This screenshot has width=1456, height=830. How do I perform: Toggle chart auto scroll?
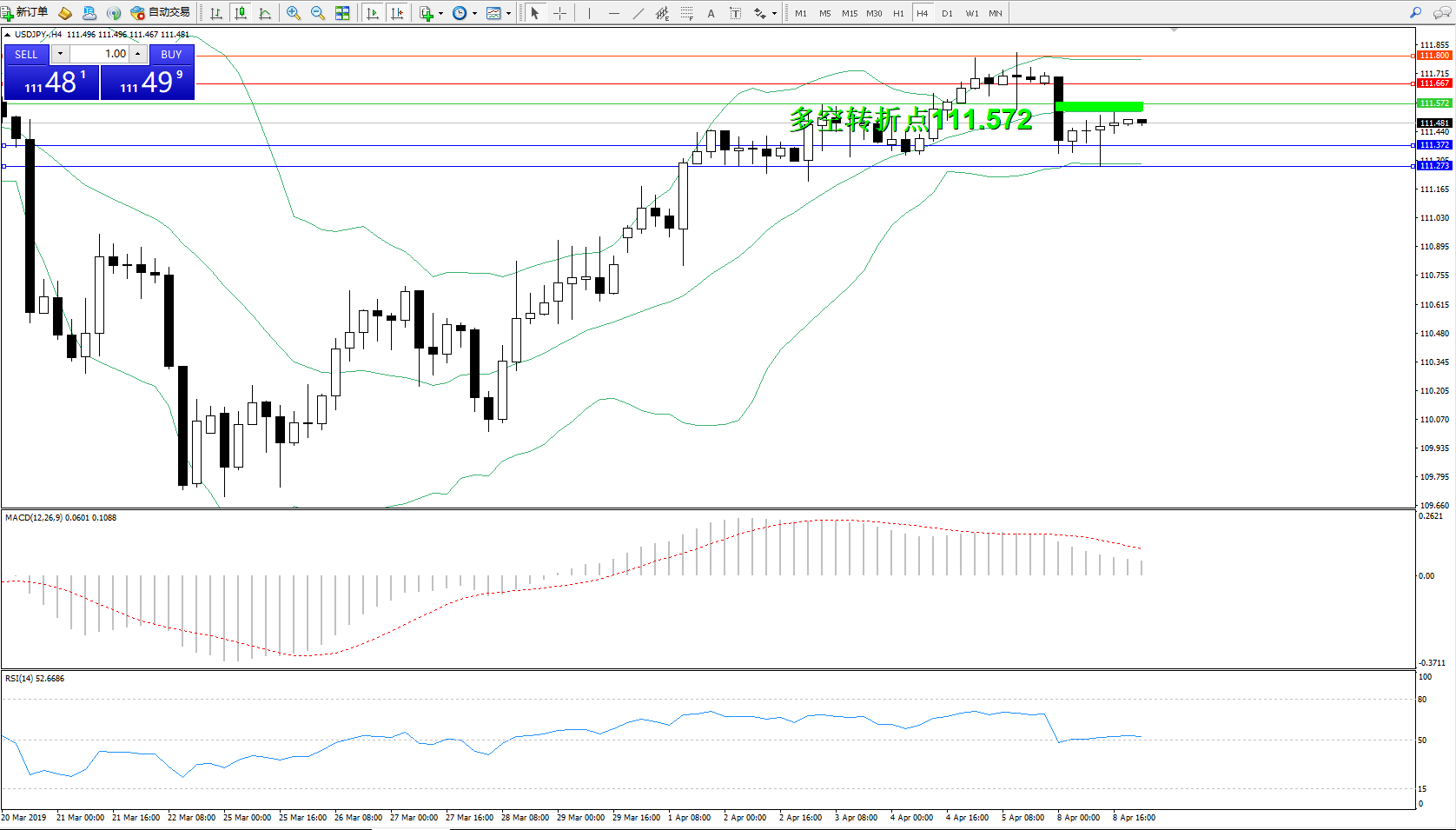click(373, 13)
